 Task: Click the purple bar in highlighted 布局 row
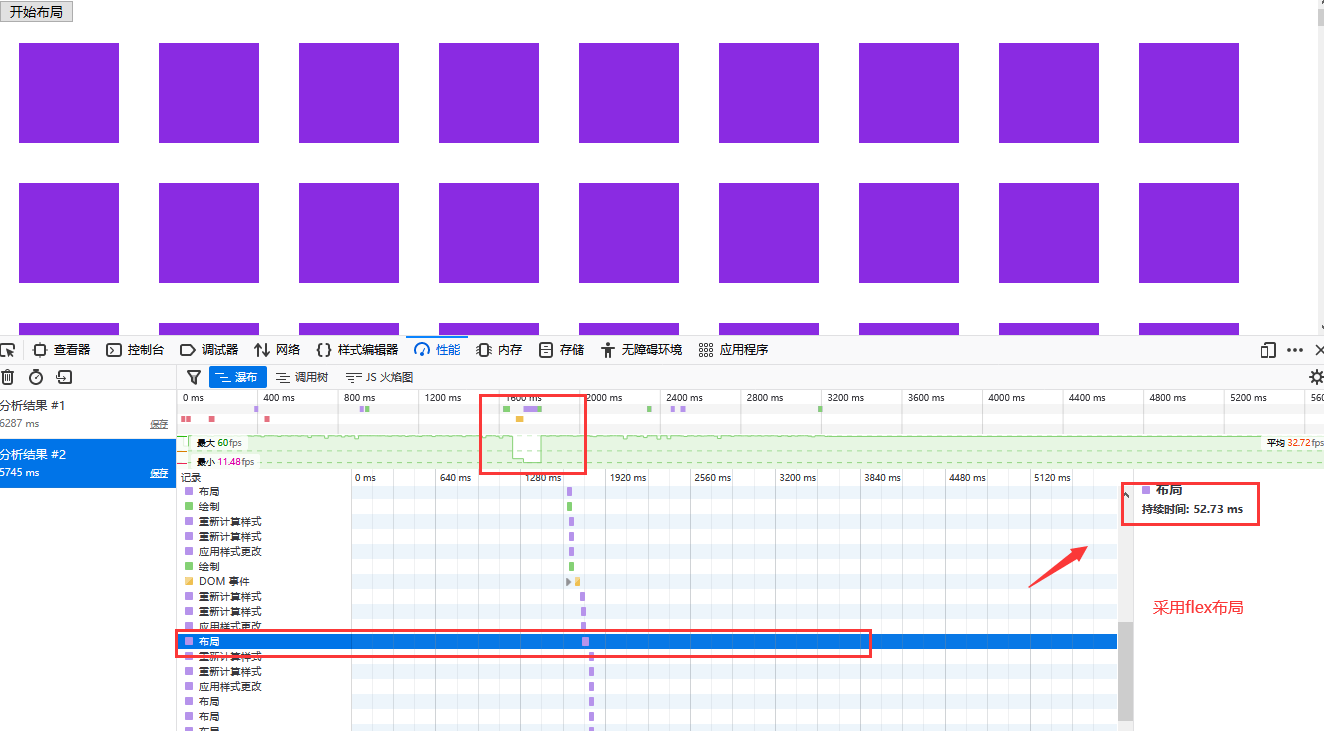click(585, 641)
